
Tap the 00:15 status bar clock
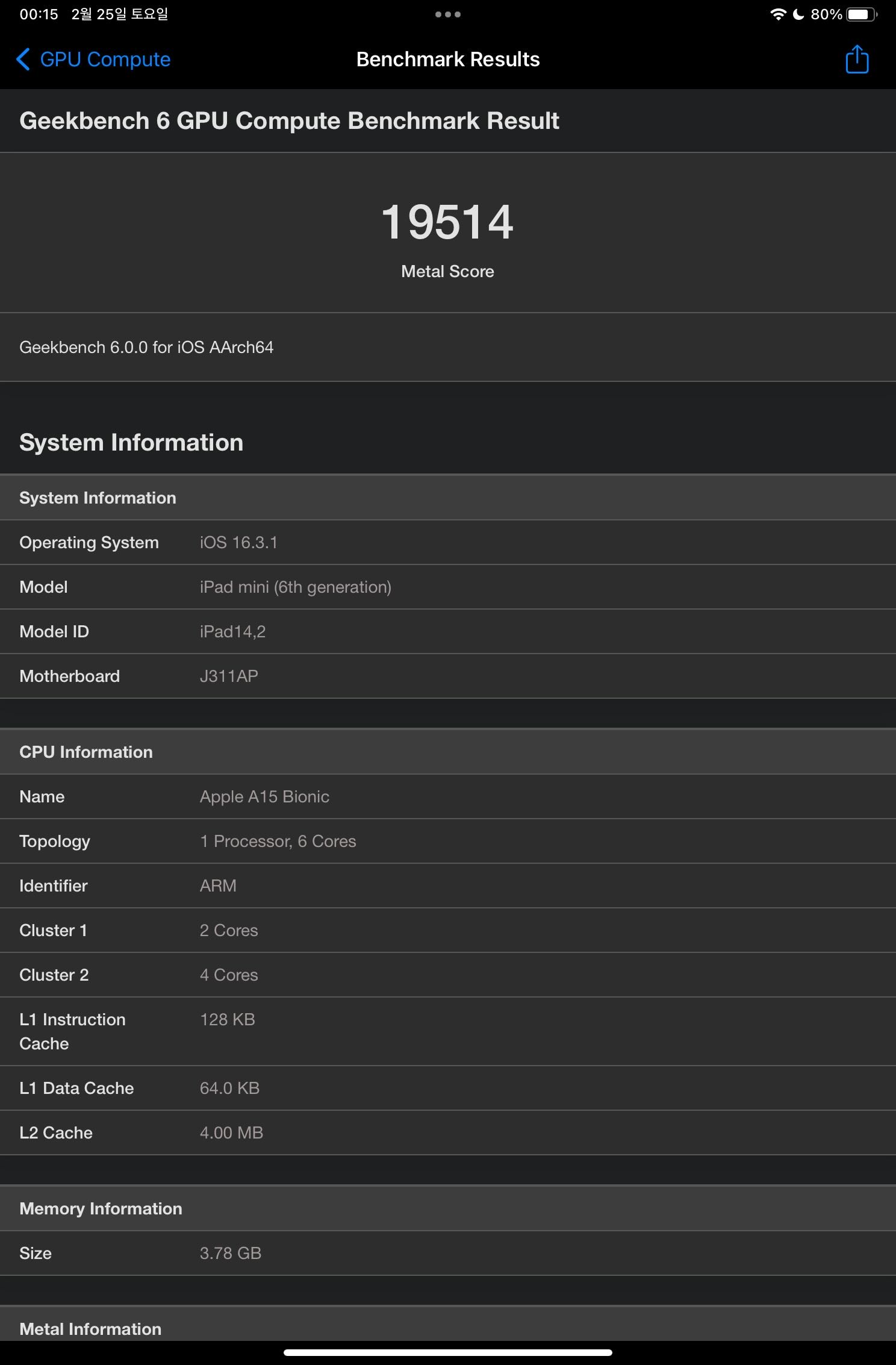[x=39, y=14]
